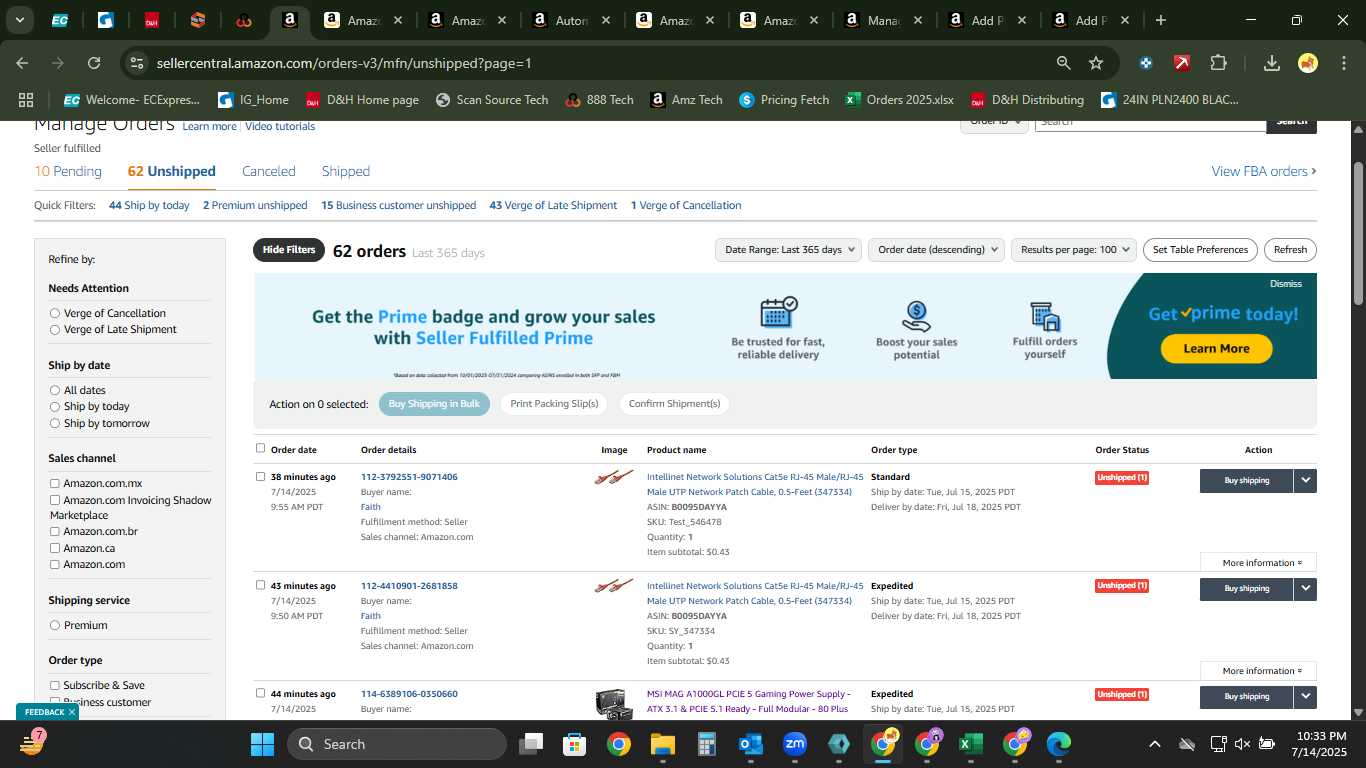Open File Explorer from the taskbar
The height and width of the screenshot is (768, 1366).
[662, 744]
